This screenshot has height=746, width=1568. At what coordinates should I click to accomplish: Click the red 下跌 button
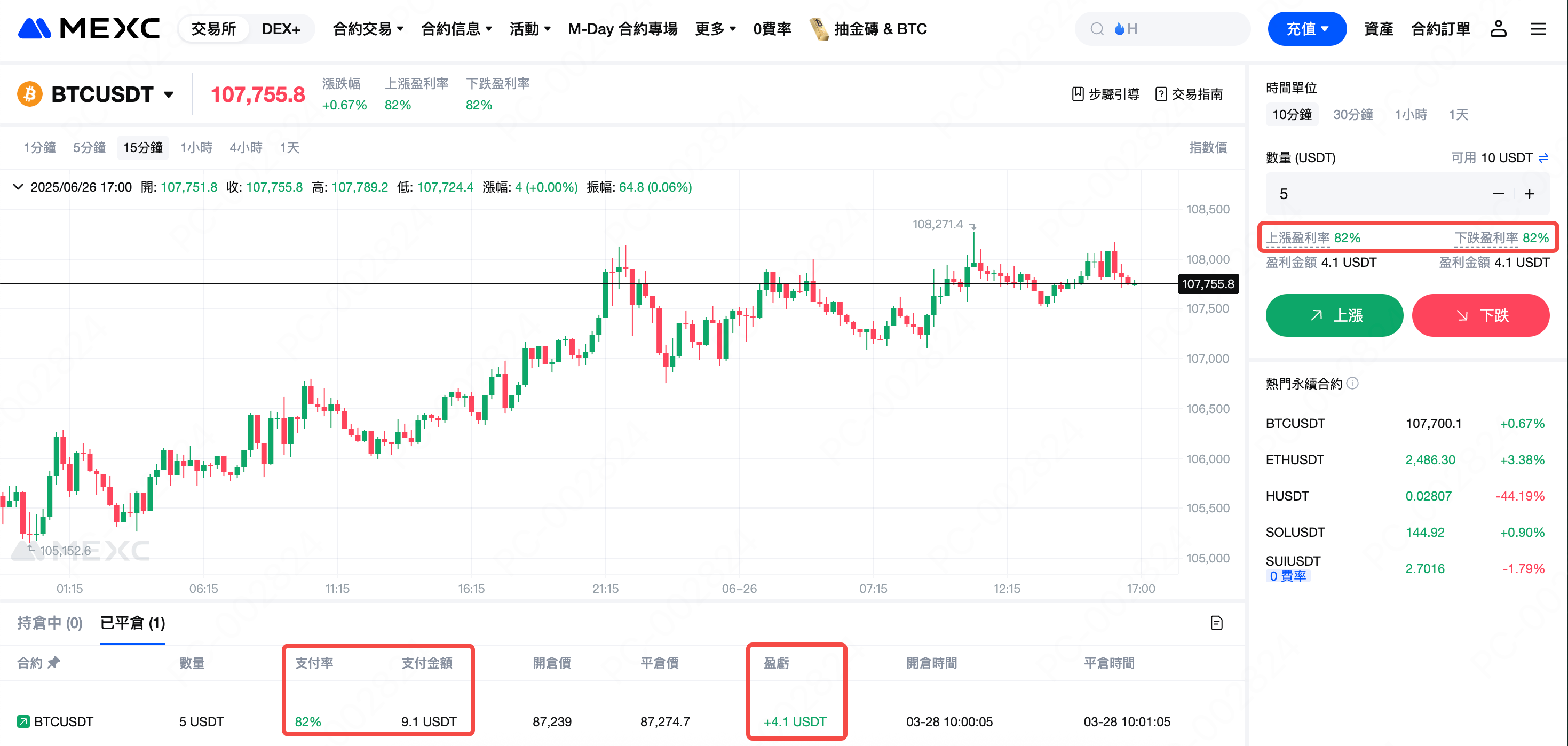pos(1480,315)
